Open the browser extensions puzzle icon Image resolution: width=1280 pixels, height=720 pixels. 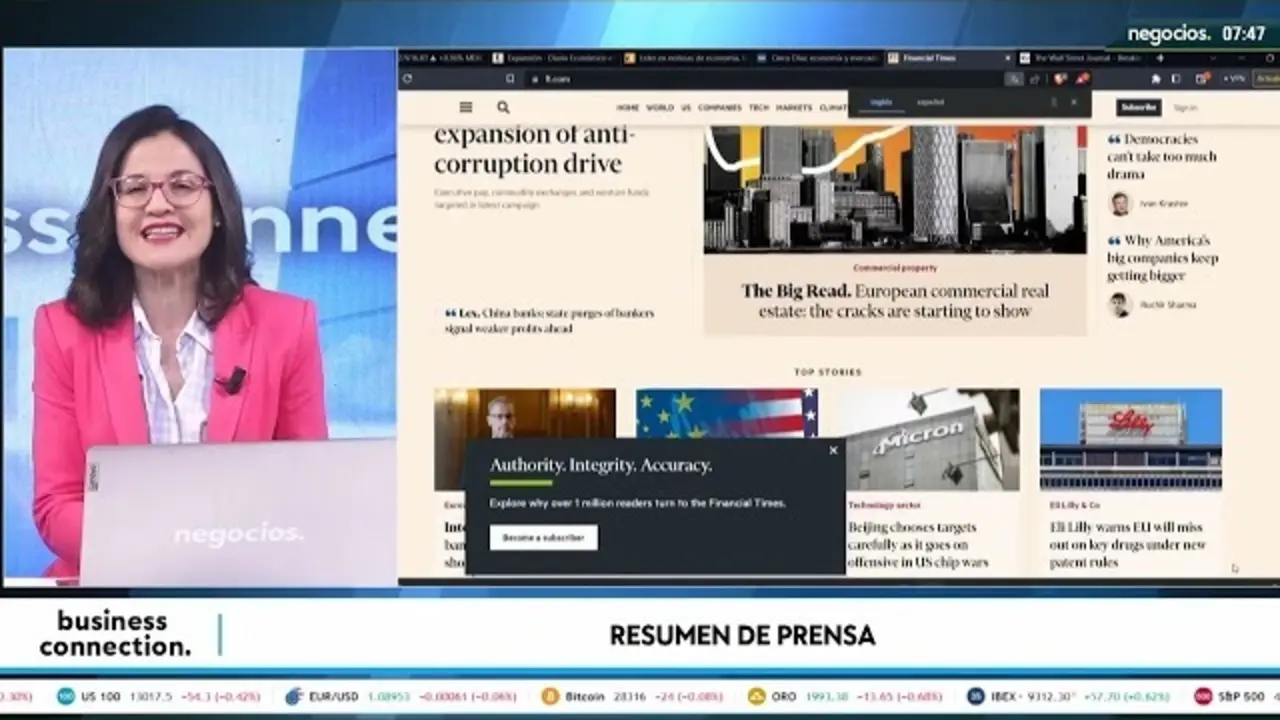[1156, 79]
